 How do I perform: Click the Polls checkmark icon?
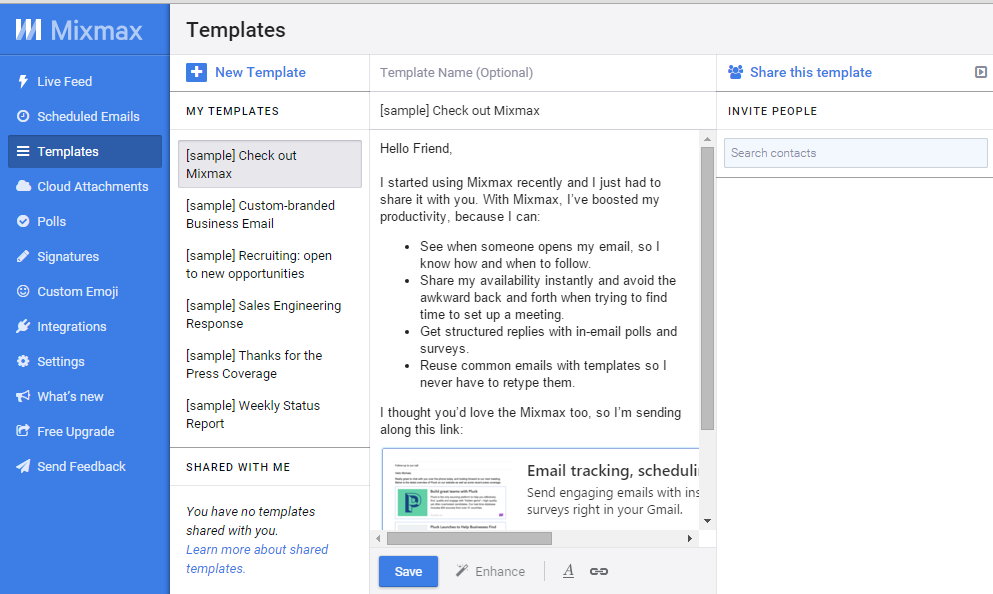[x=23, y=221]
